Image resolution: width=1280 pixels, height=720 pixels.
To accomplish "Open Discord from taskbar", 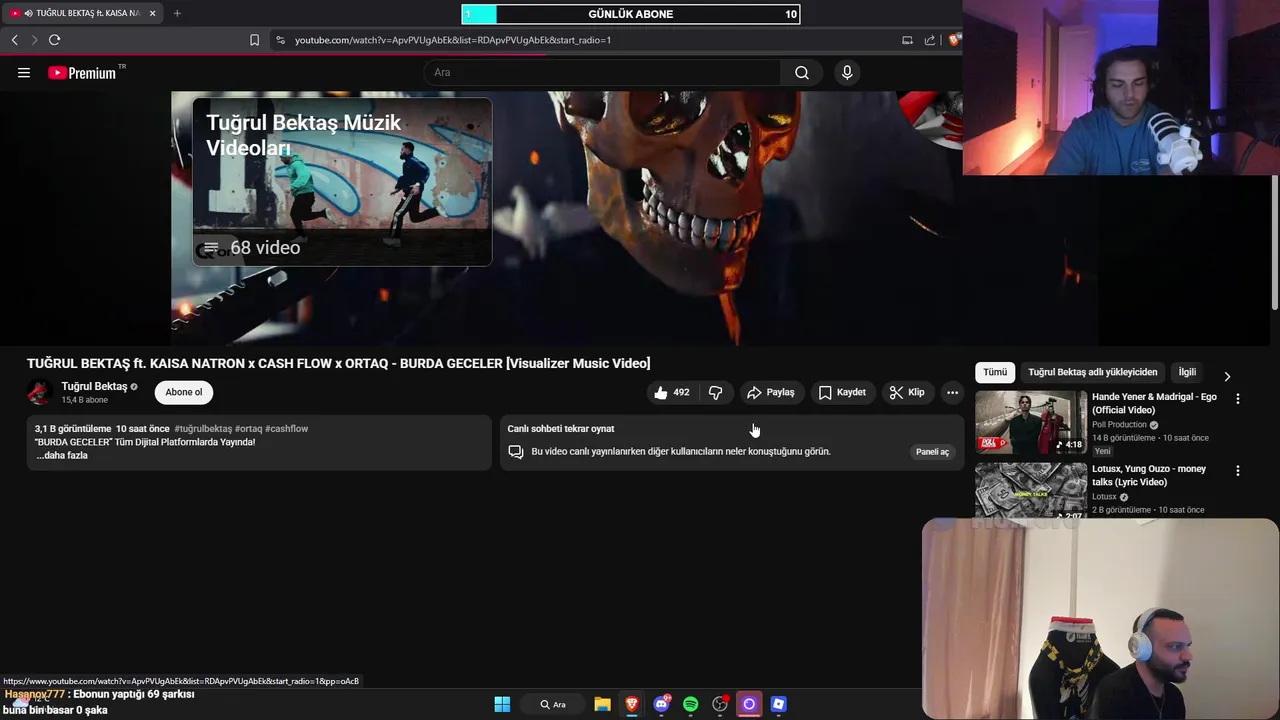I will tap(661, 704).
